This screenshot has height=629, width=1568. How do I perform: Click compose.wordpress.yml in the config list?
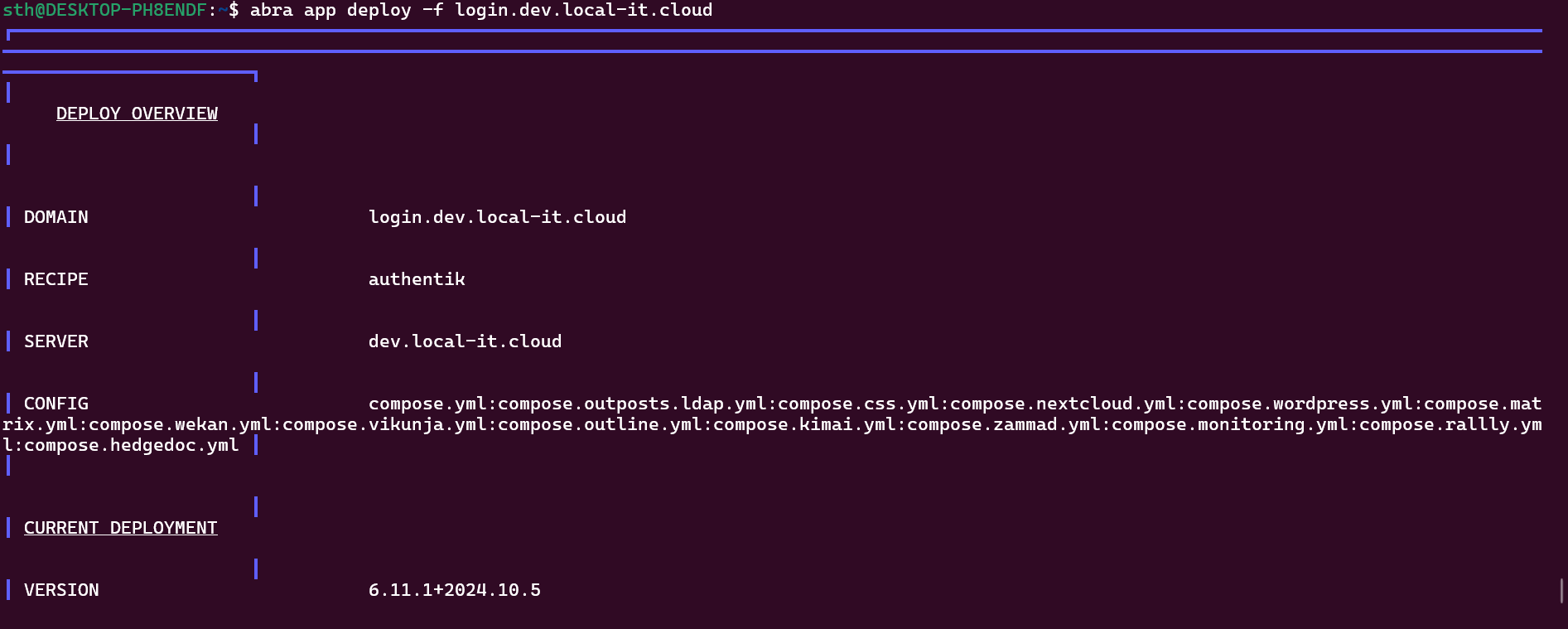[1300, 404]
